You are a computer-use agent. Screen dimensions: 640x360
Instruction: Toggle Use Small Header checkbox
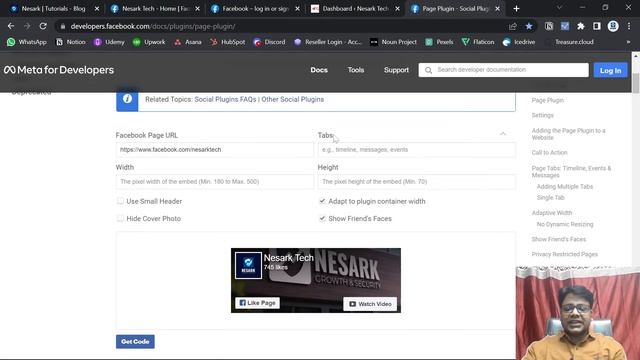pyautogui.click(x=120, y=201)
